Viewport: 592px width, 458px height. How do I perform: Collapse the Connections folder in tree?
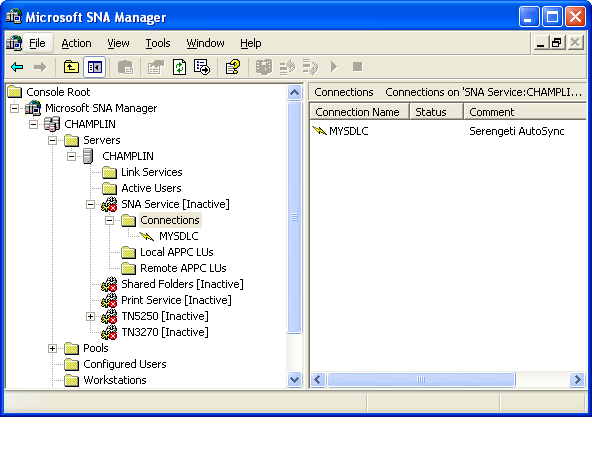[109, 220]
